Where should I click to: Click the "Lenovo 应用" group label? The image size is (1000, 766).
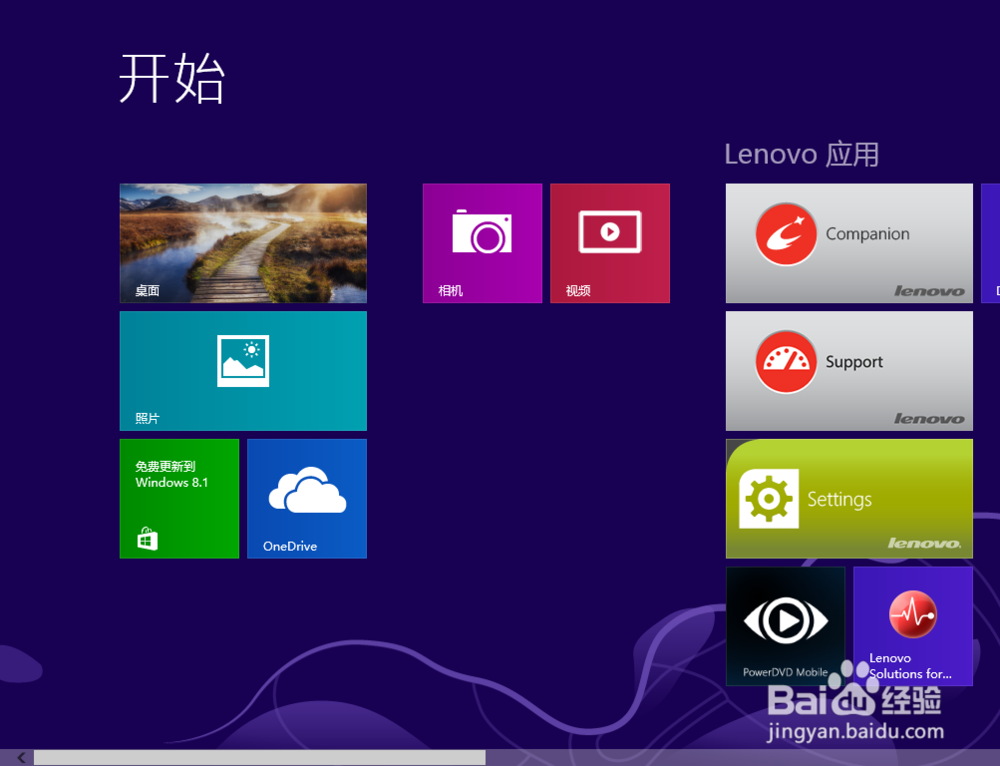pyautogui.click(x=801, y=154)
